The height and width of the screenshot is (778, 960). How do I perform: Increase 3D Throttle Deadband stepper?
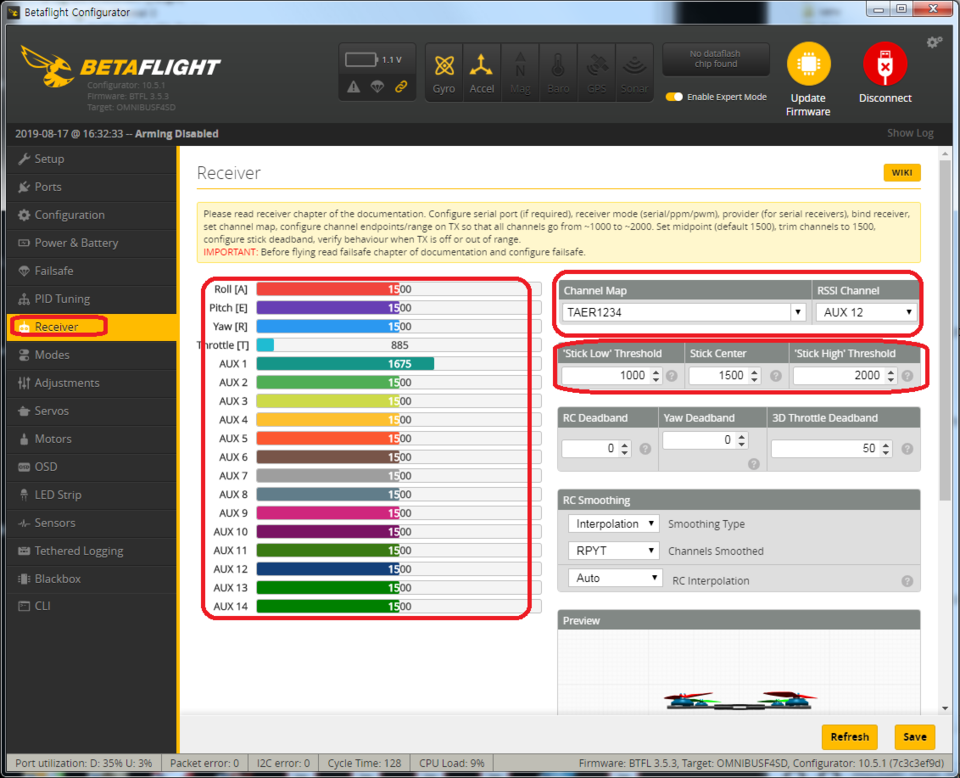886,445
